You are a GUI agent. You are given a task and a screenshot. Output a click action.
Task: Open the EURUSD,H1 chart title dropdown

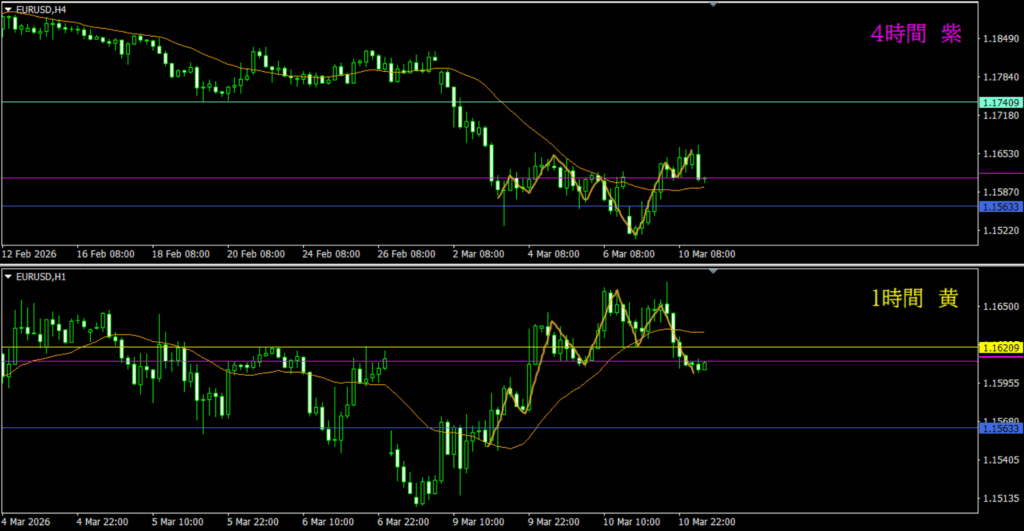[x=40, y=276]
